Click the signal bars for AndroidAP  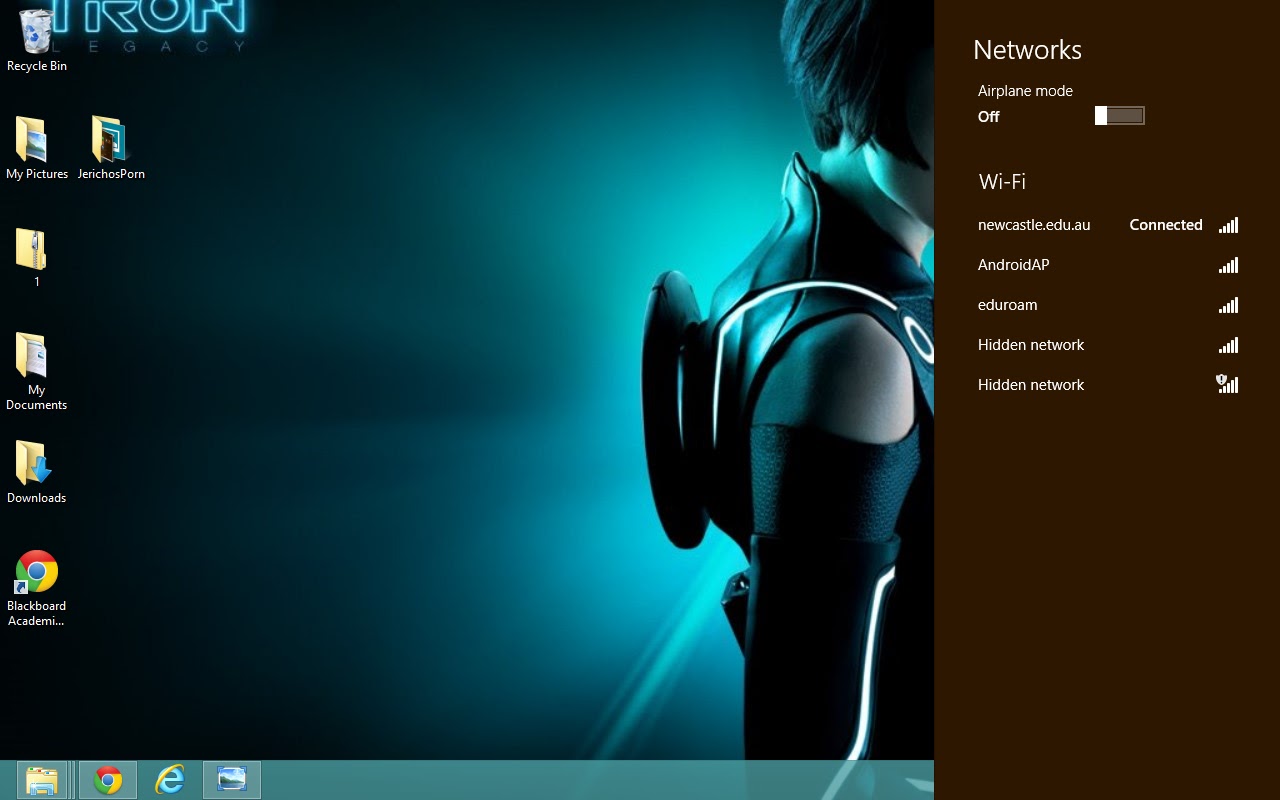(1228, 265)
